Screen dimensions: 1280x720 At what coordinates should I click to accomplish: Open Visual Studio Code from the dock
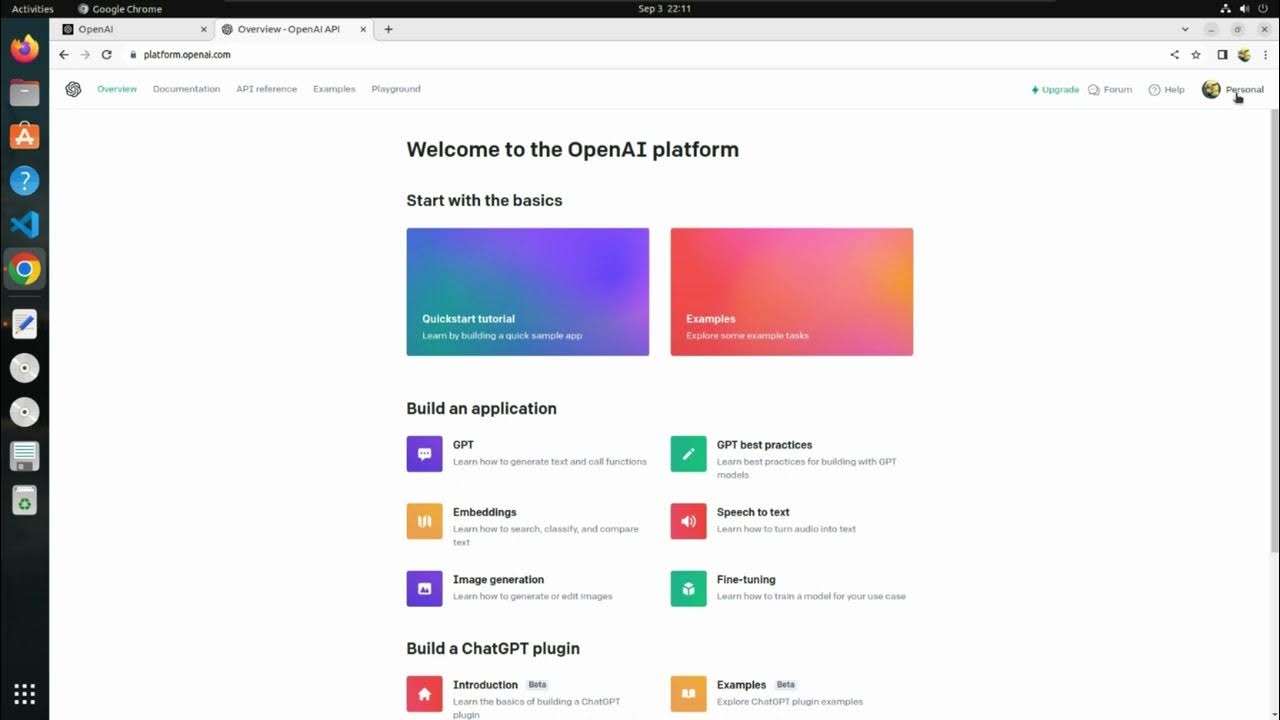[24, 225]
